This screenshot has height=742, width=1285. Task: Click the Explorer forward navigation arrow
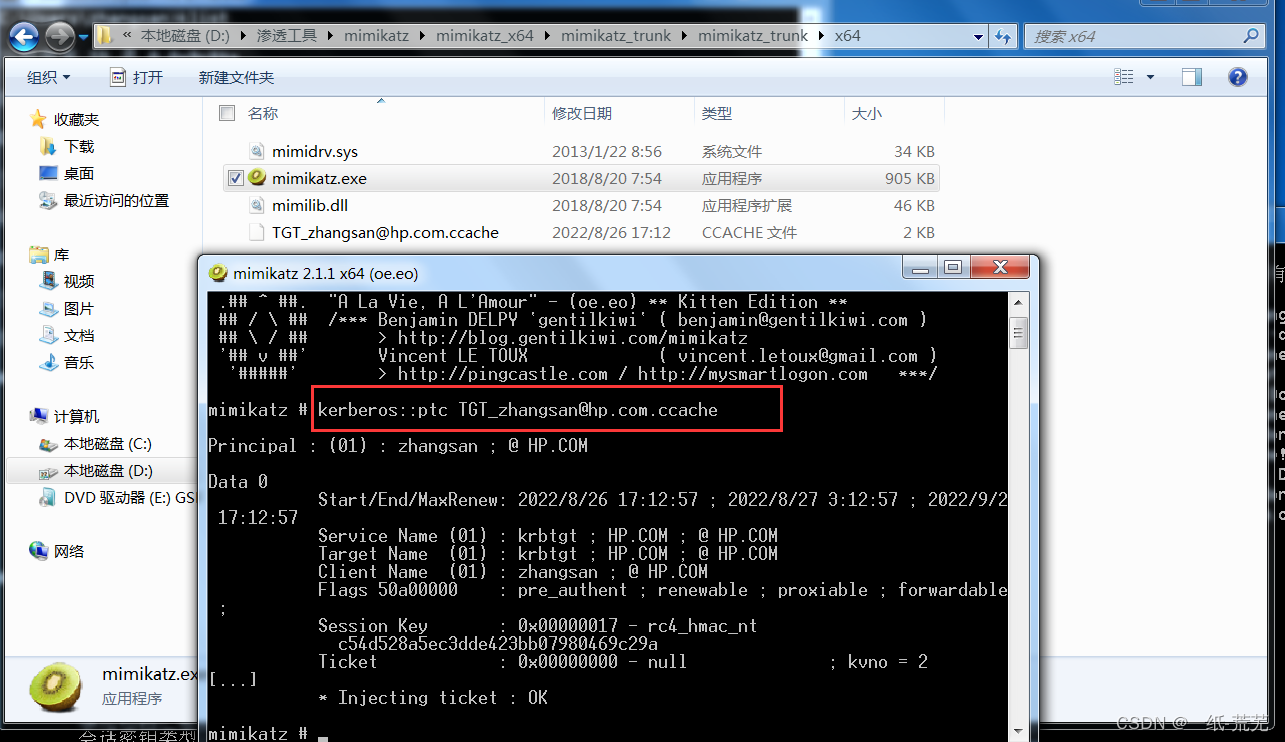(60, 38)
